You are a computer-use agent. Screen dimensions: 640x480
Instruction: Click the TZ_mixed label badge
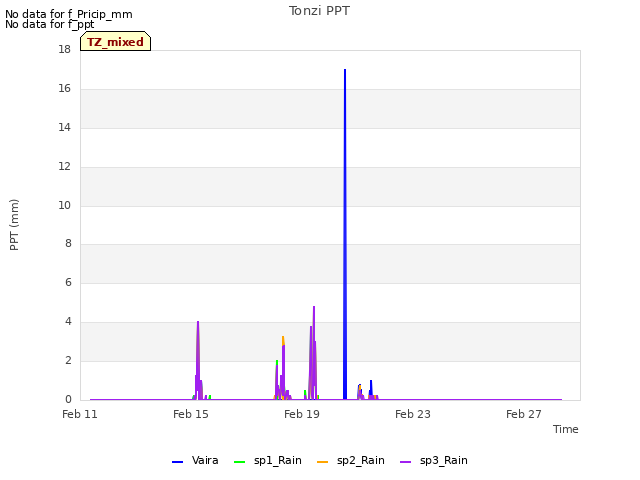point(116,41)
